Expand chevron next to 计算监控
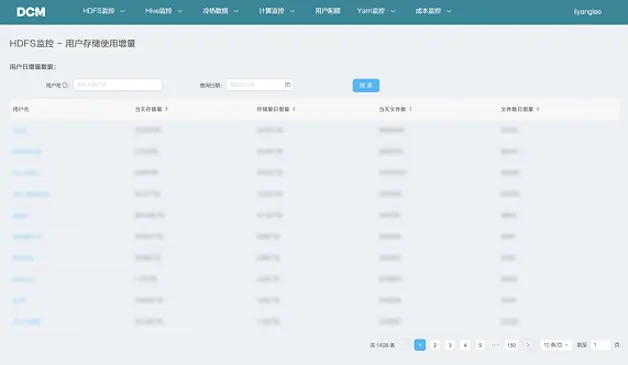This screenshot has width=628, height=365. pos(292,11)
